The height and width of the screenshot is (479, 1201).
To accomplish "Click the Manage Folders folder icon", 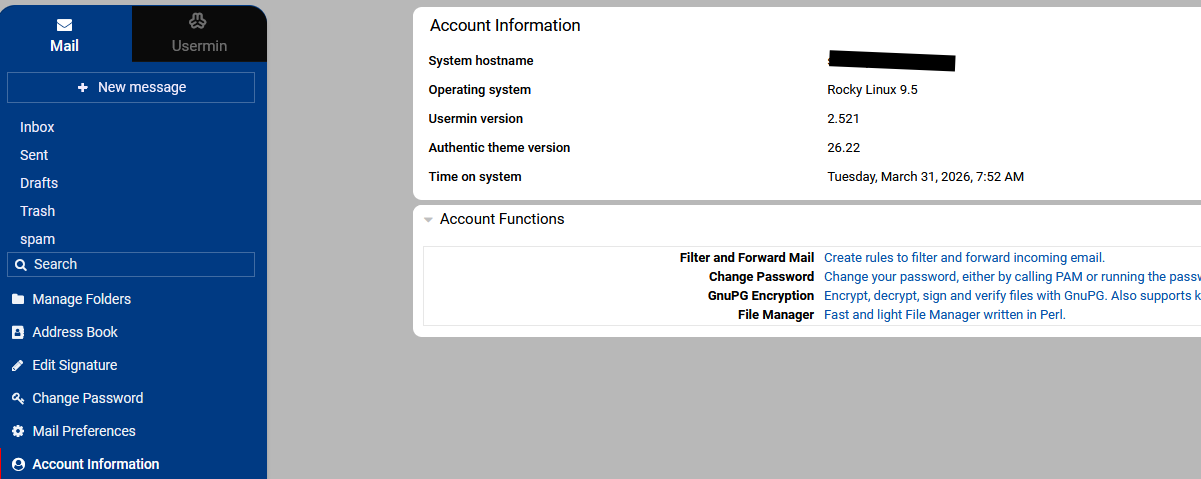I will click(17, 299).
